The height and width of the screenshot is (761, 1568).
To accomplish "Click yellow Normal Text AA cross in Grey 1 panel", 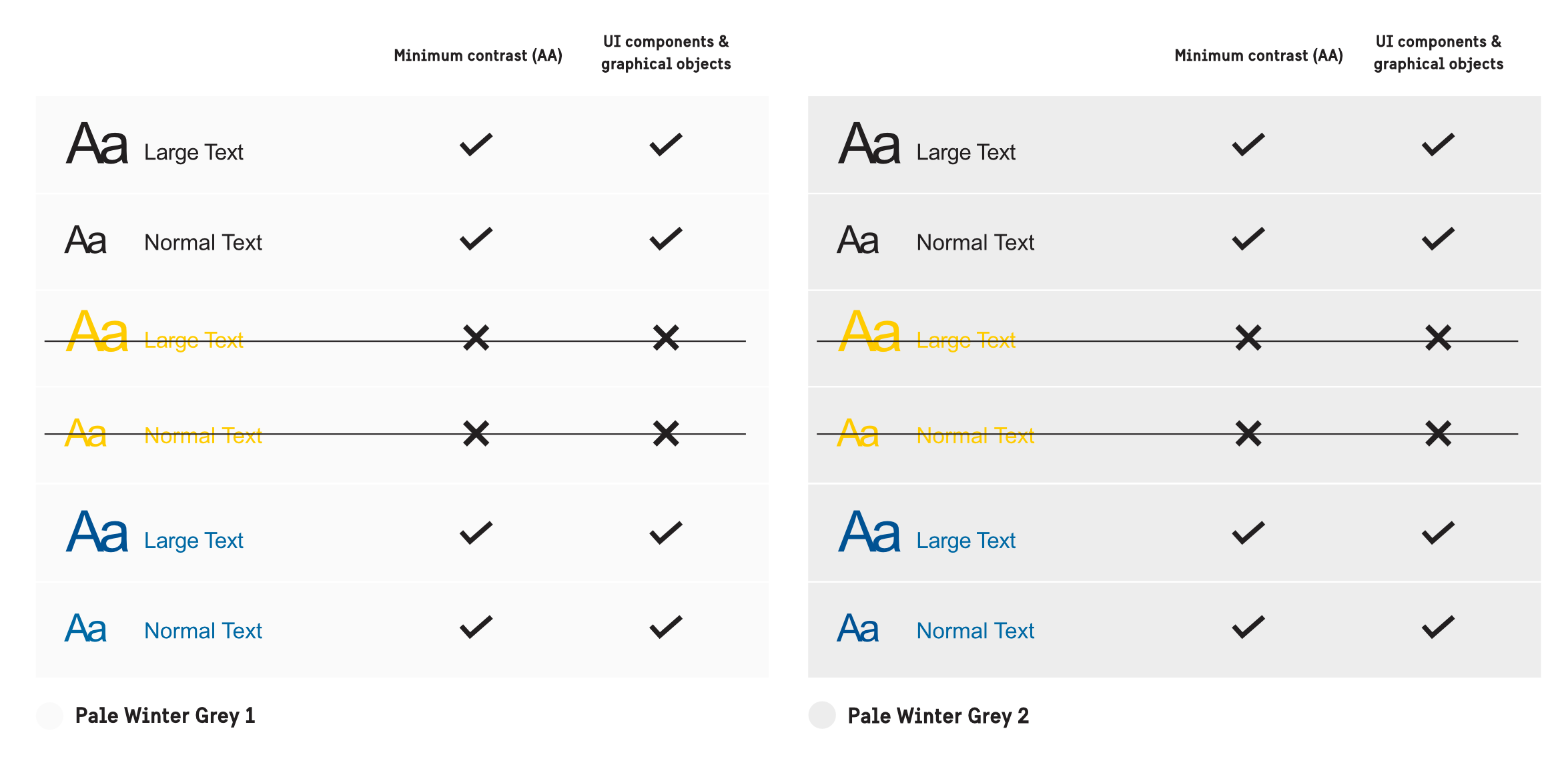I will (x=476, y=433).
